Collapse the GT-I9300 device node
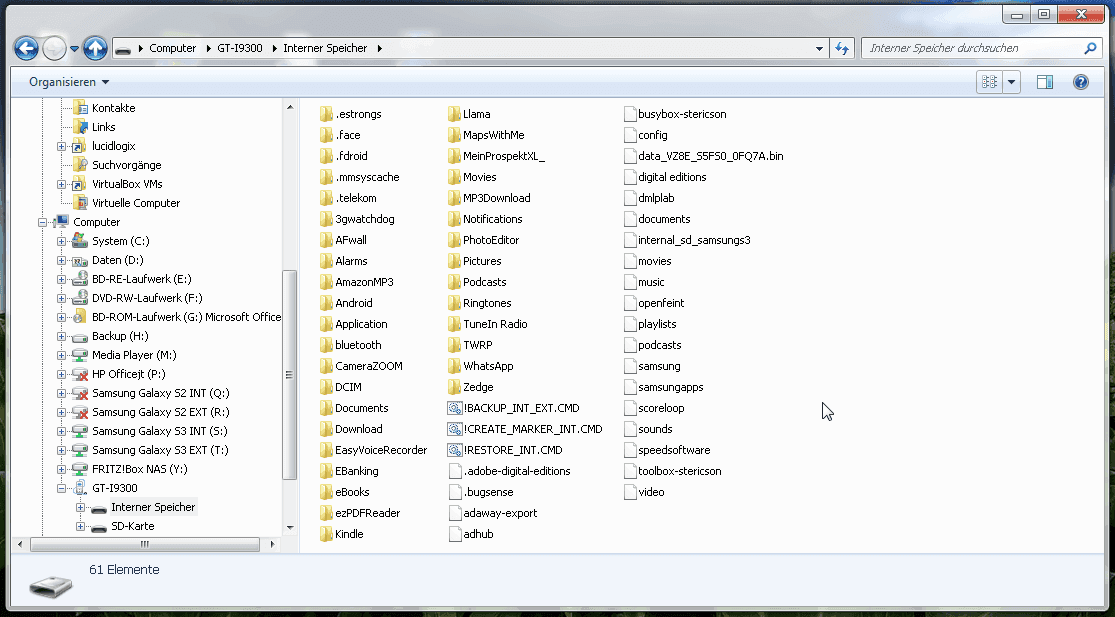1115x617 pixels. pos(61,488)
